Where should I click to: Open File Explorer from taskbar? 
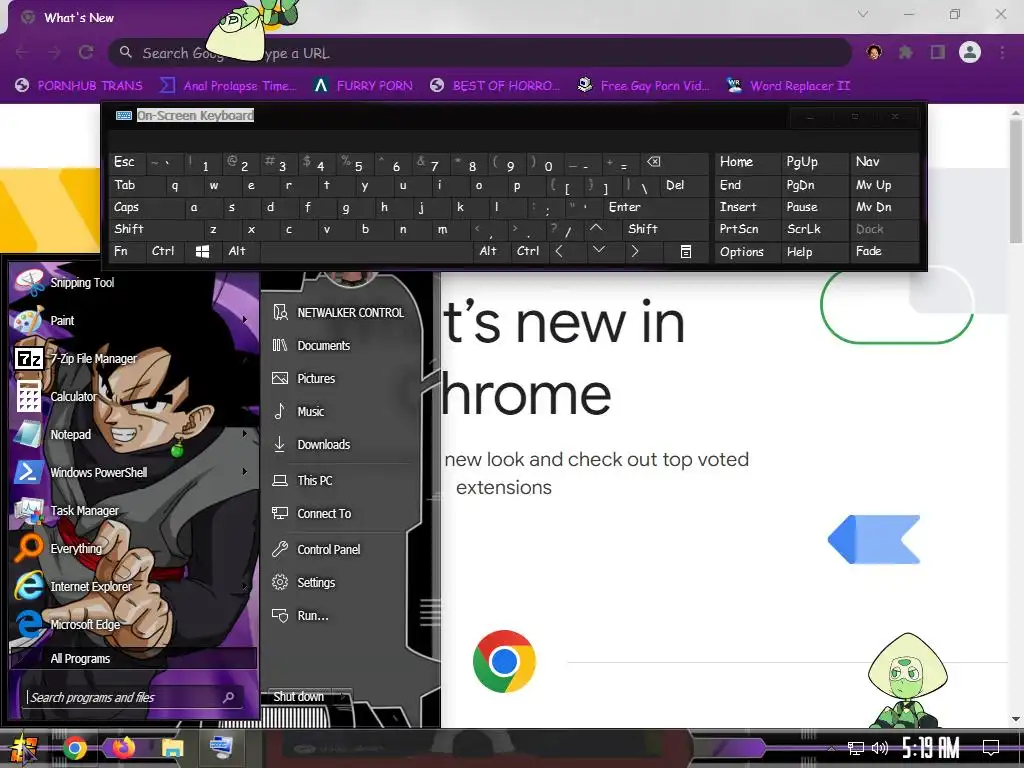[x=172, y=748]
